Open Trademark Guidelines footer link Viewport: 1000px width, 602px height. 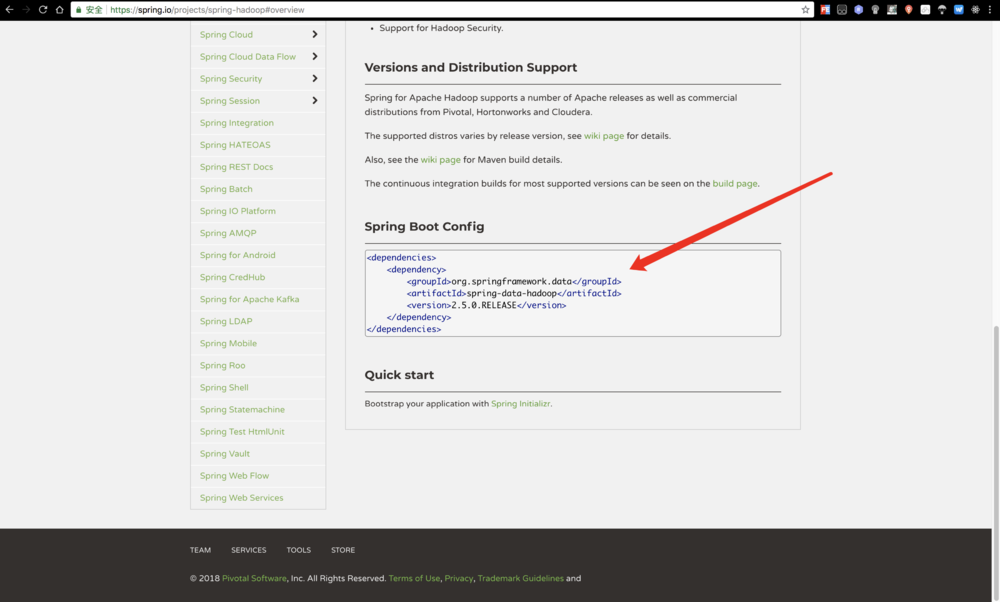520,578
